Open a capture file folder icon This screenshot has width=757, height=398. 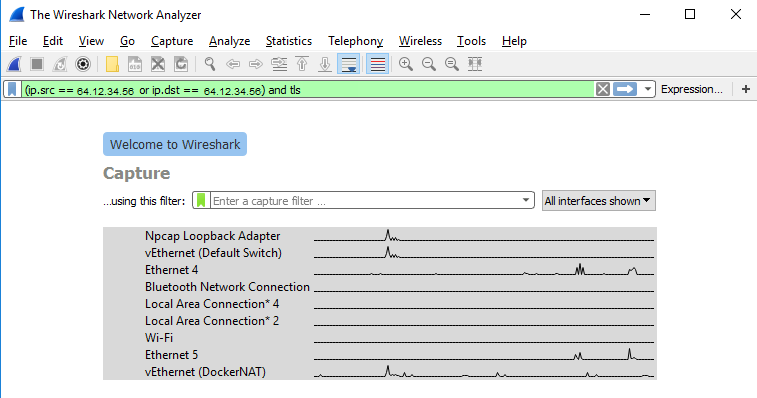[112, 64]
